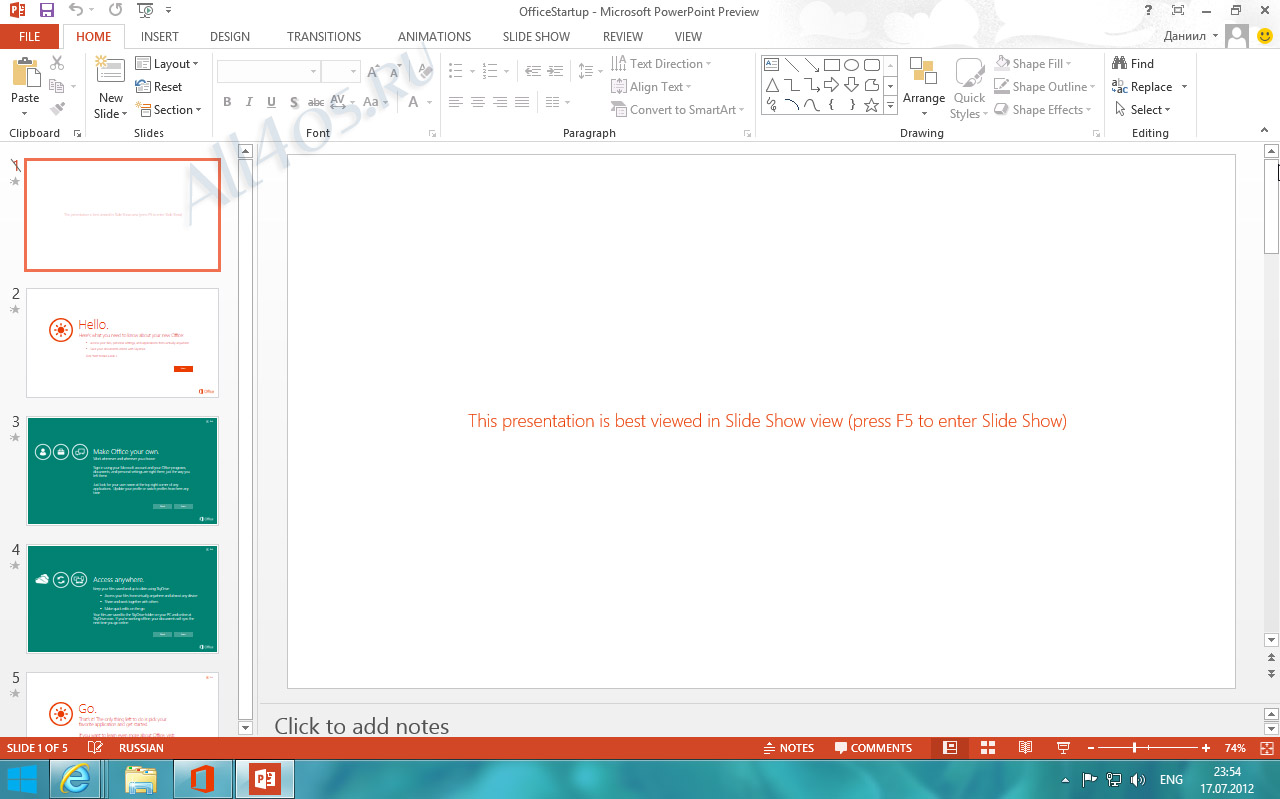Open the Section dropdown

(x=169, y=110)
